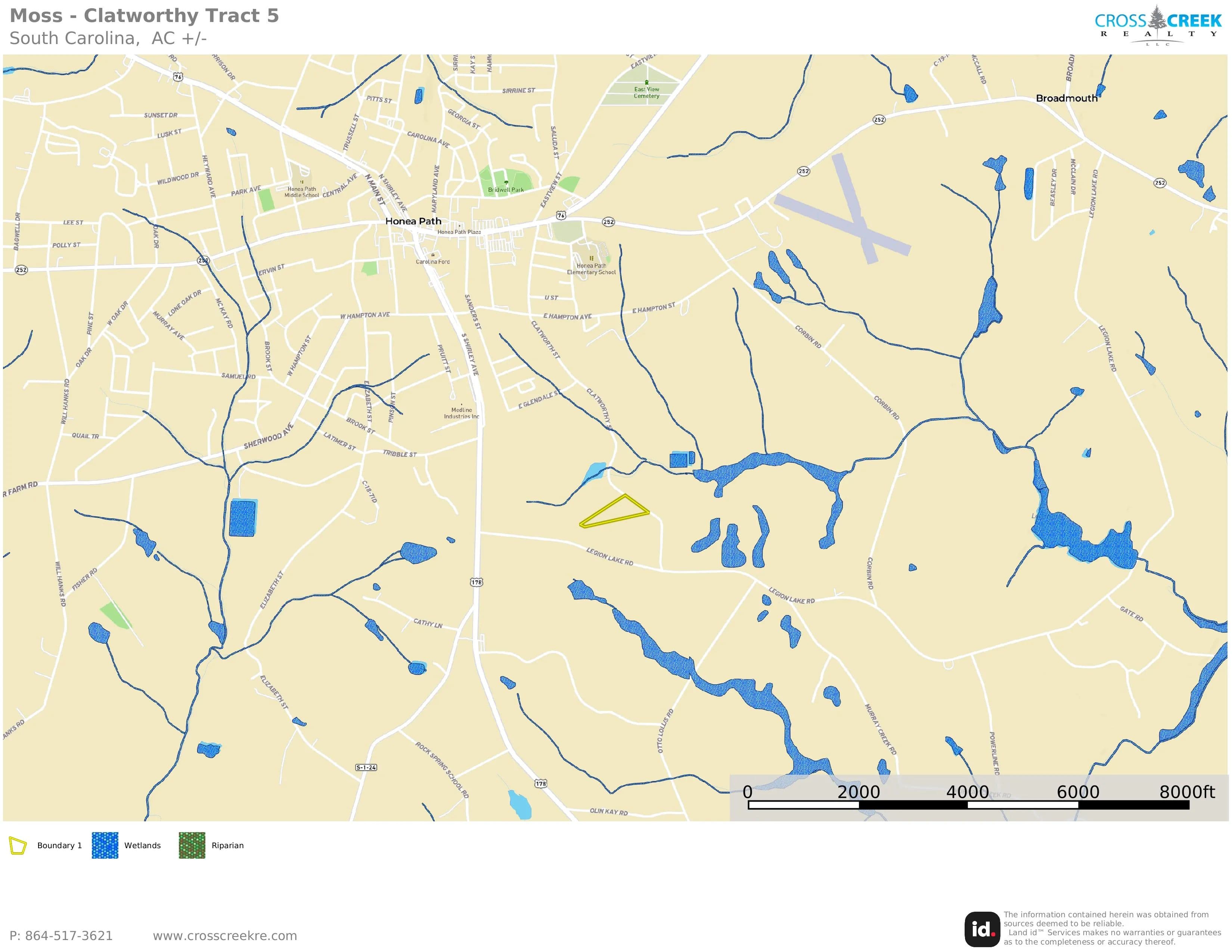The height and width of the screenshot is (952, 1232).
Task: Click the S-1-24 road shield
Action: point(366,768)
